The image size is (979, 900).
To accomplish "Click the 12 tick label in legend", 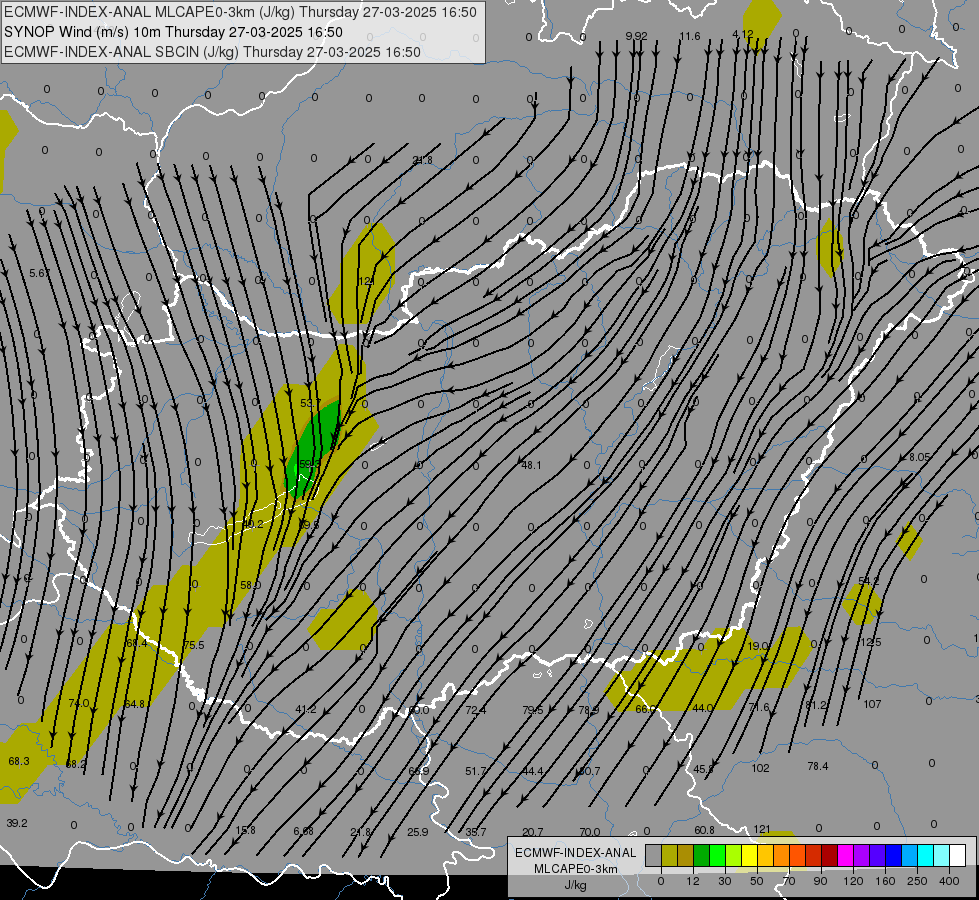I will pyautogui.click(x=692, y=881).
